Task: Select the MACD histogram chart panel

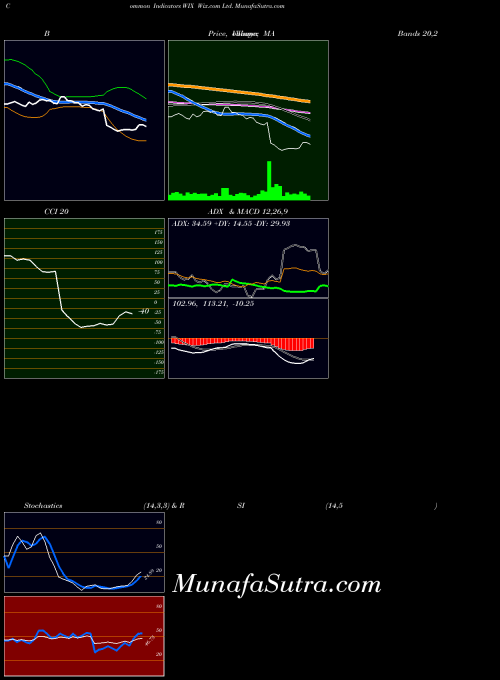Action: pos(248,338)
